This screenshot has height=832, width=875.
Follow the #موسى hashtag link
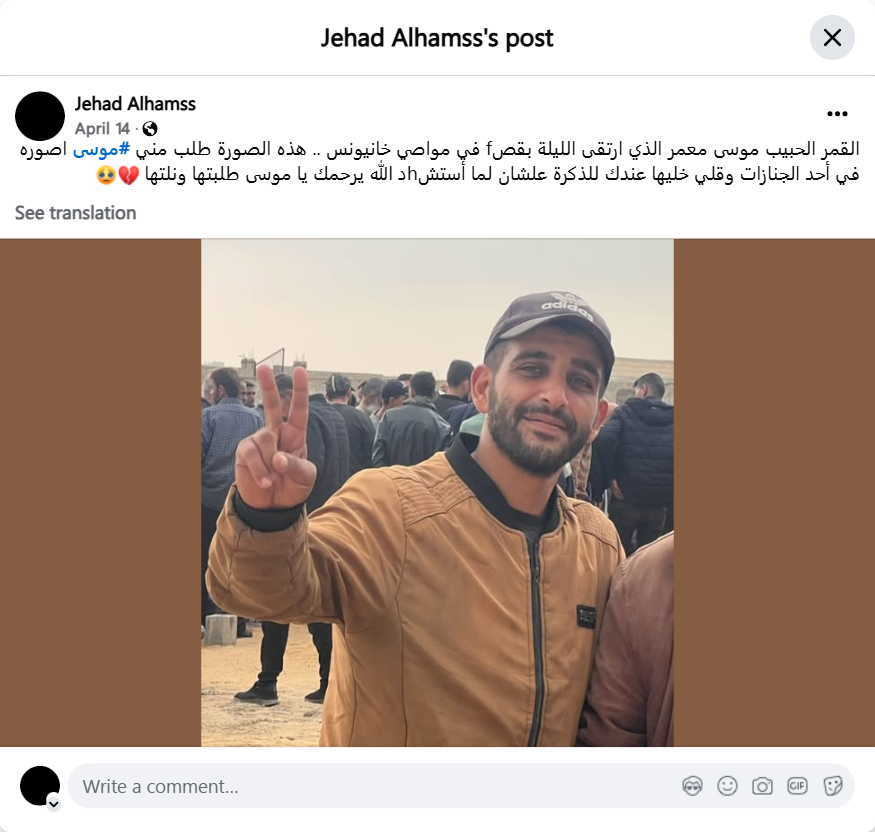(x=102, y=150)
